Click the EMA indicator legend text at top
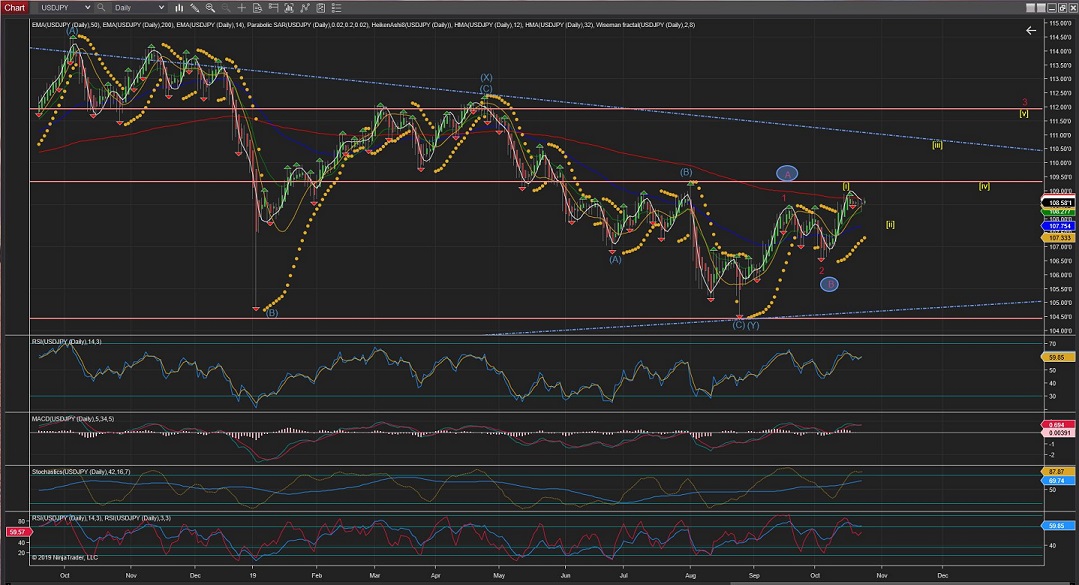 coord(363,25)
